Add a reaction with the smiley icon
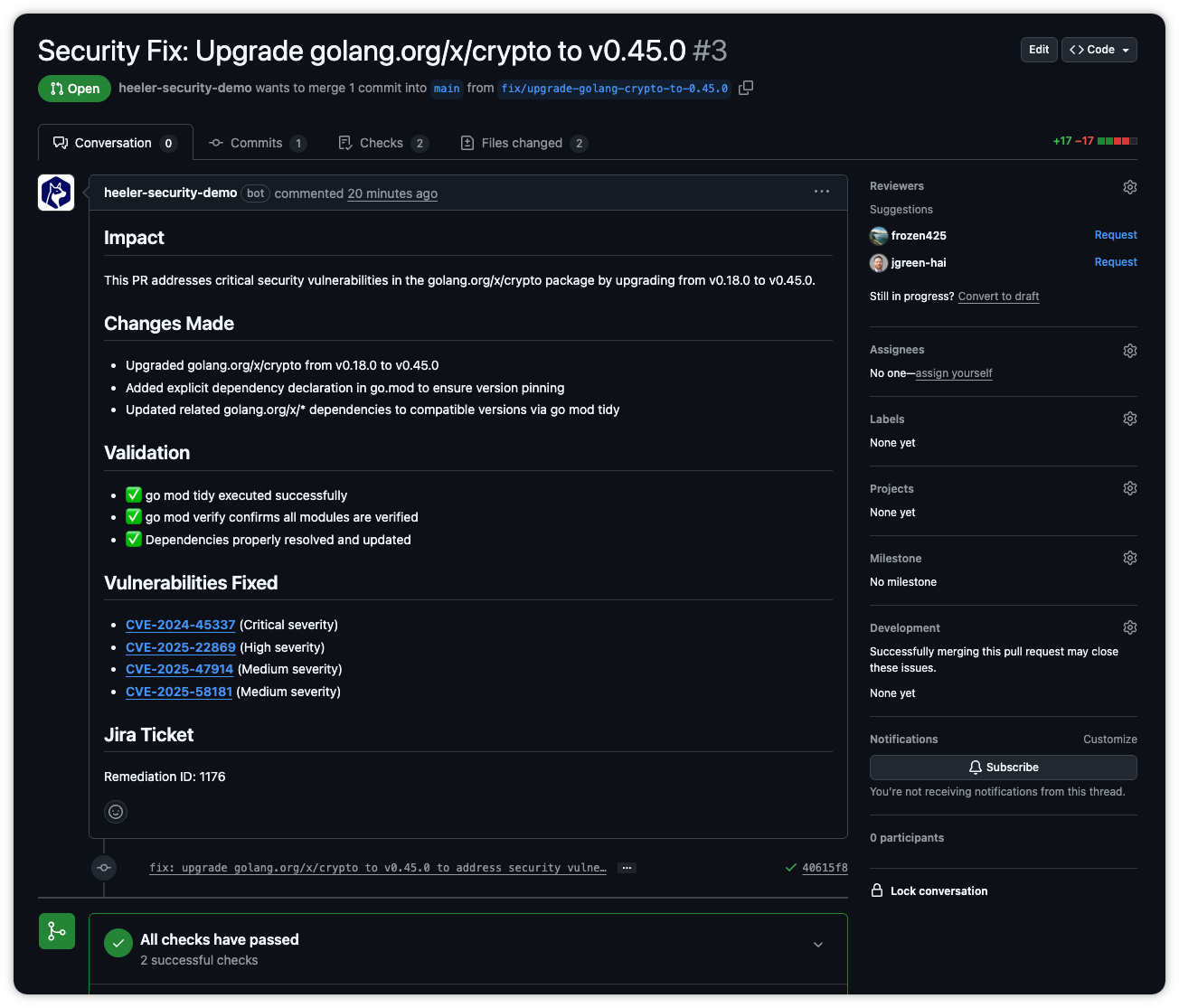The width and height of the screenshot is (1179, 1008). 116,812
